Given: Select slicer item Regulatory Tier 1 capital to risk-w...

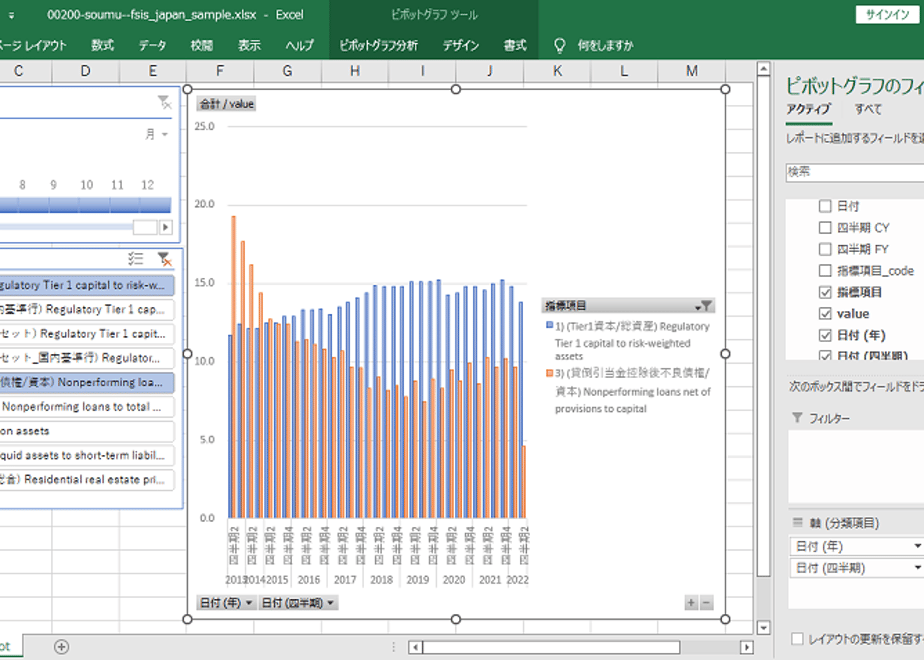Looking at the screenshot, I should [85, 285].
